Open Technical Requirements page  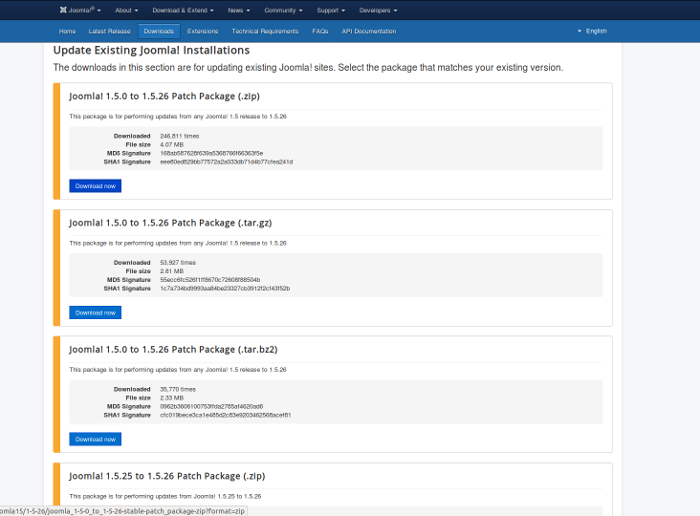coord(265,31)
